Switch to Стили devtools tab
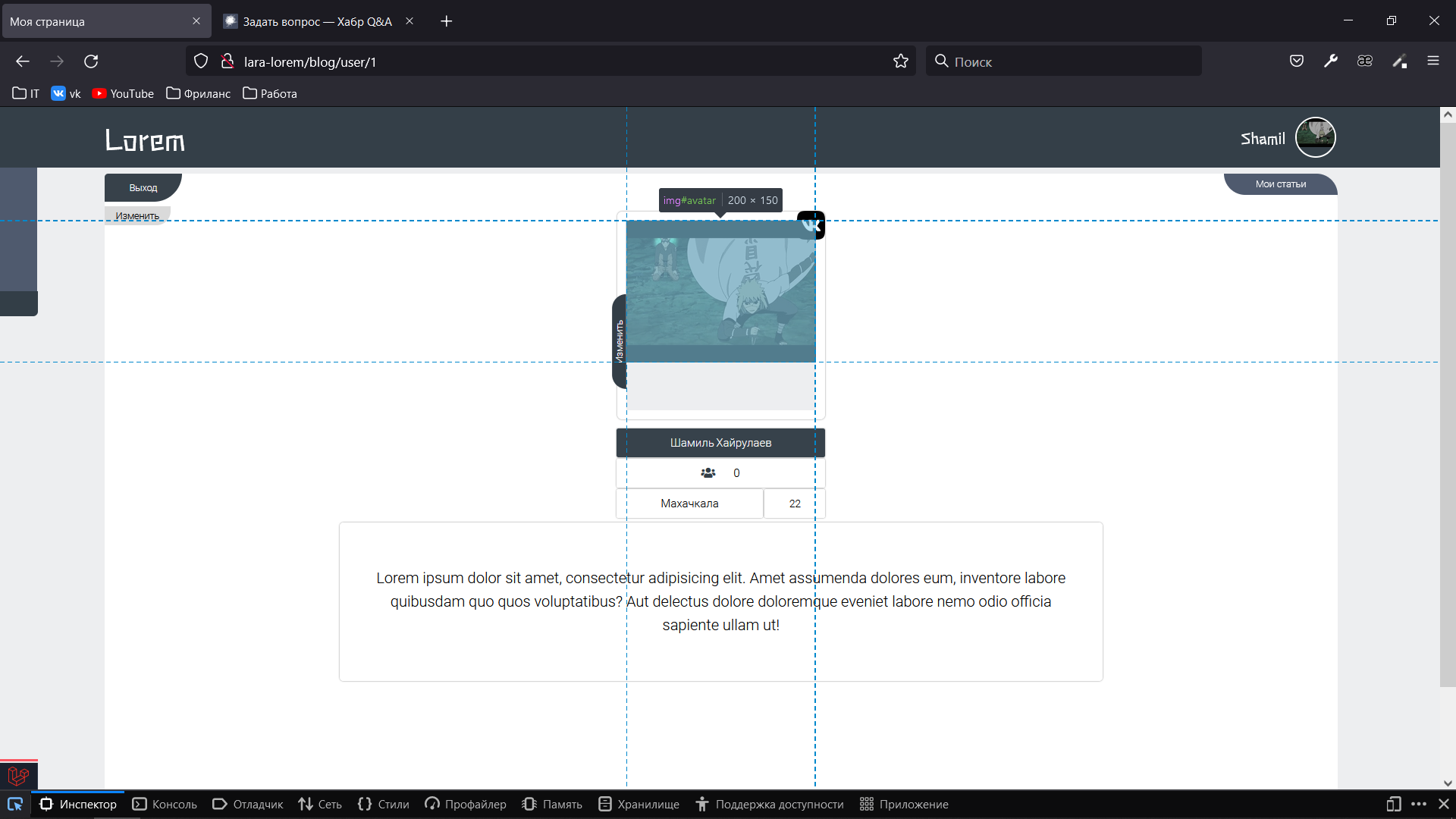The image size is (1456, 819). [x=383, y=805]
